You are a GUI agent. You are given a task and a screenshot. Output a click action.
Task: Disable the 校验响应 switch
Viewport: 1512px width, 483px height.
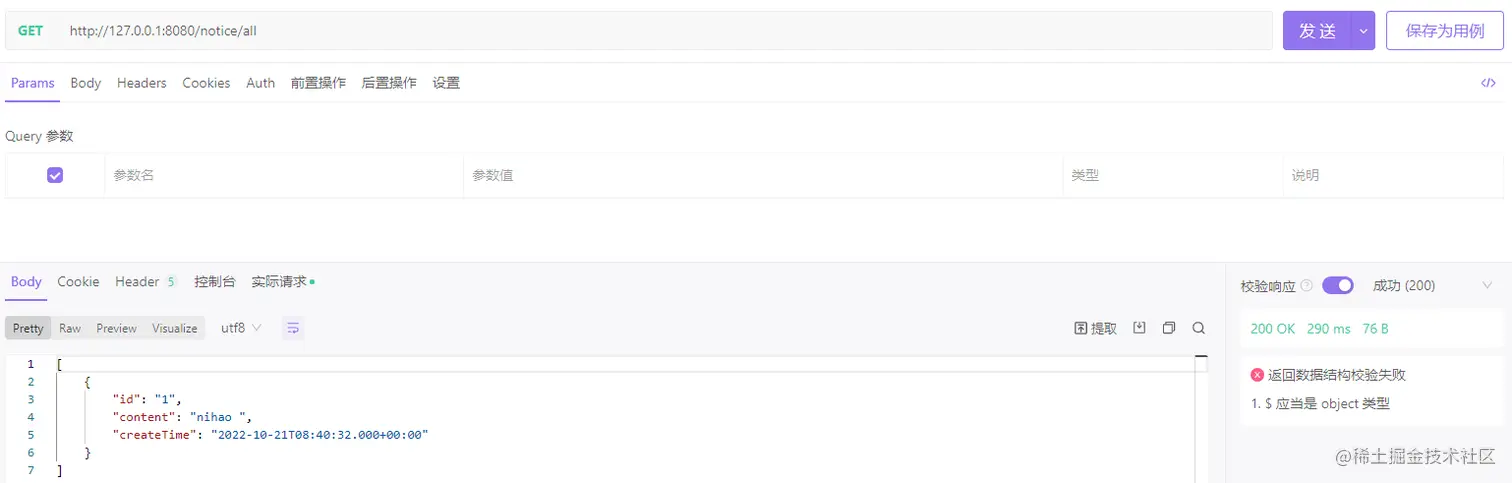pyautogui.click(x=1338, y=286)
